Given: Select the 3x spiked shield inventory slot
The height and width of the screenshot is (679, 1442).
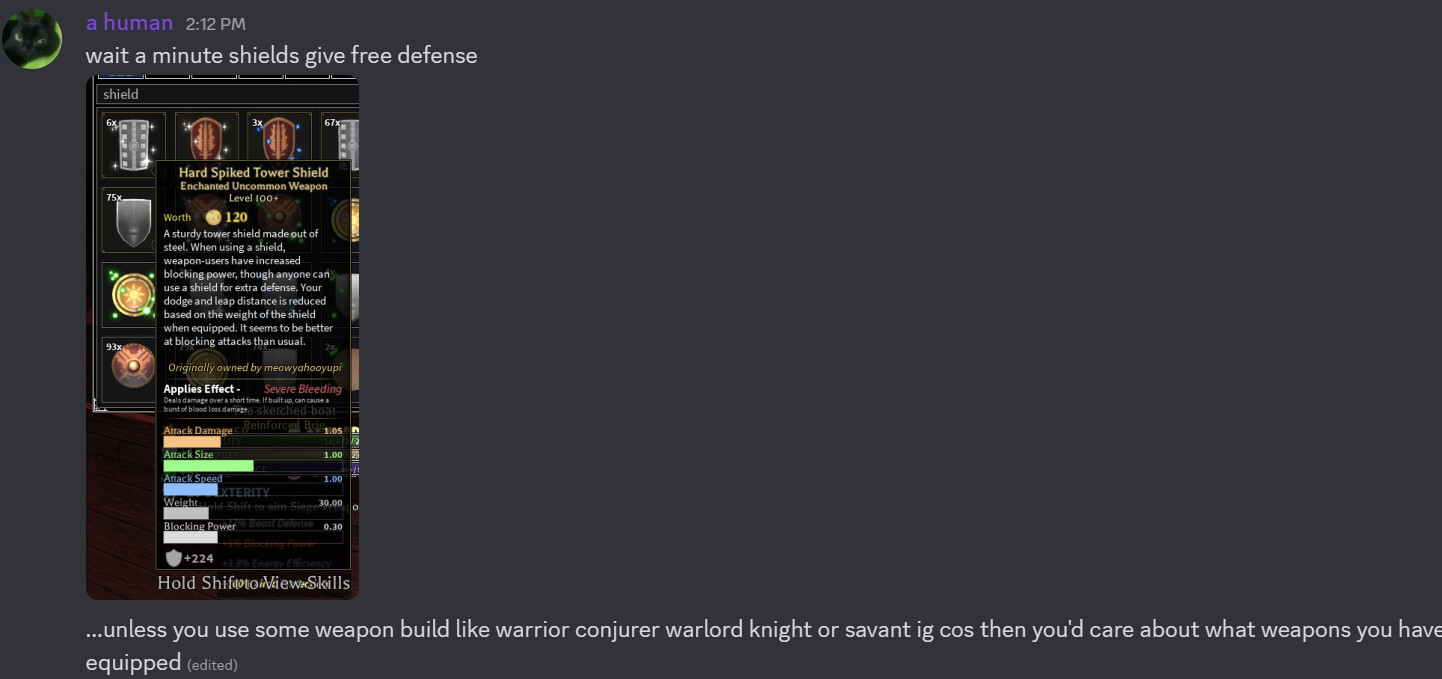Looking at the screenshot, I should (x=278, y=139).
